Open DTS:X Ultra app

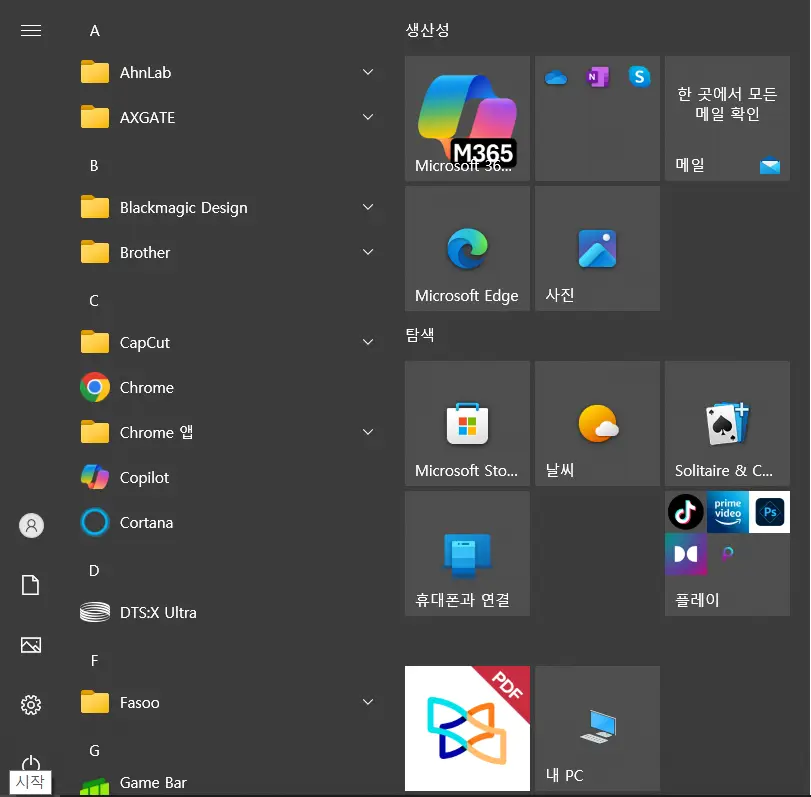[x=228, y=612]
